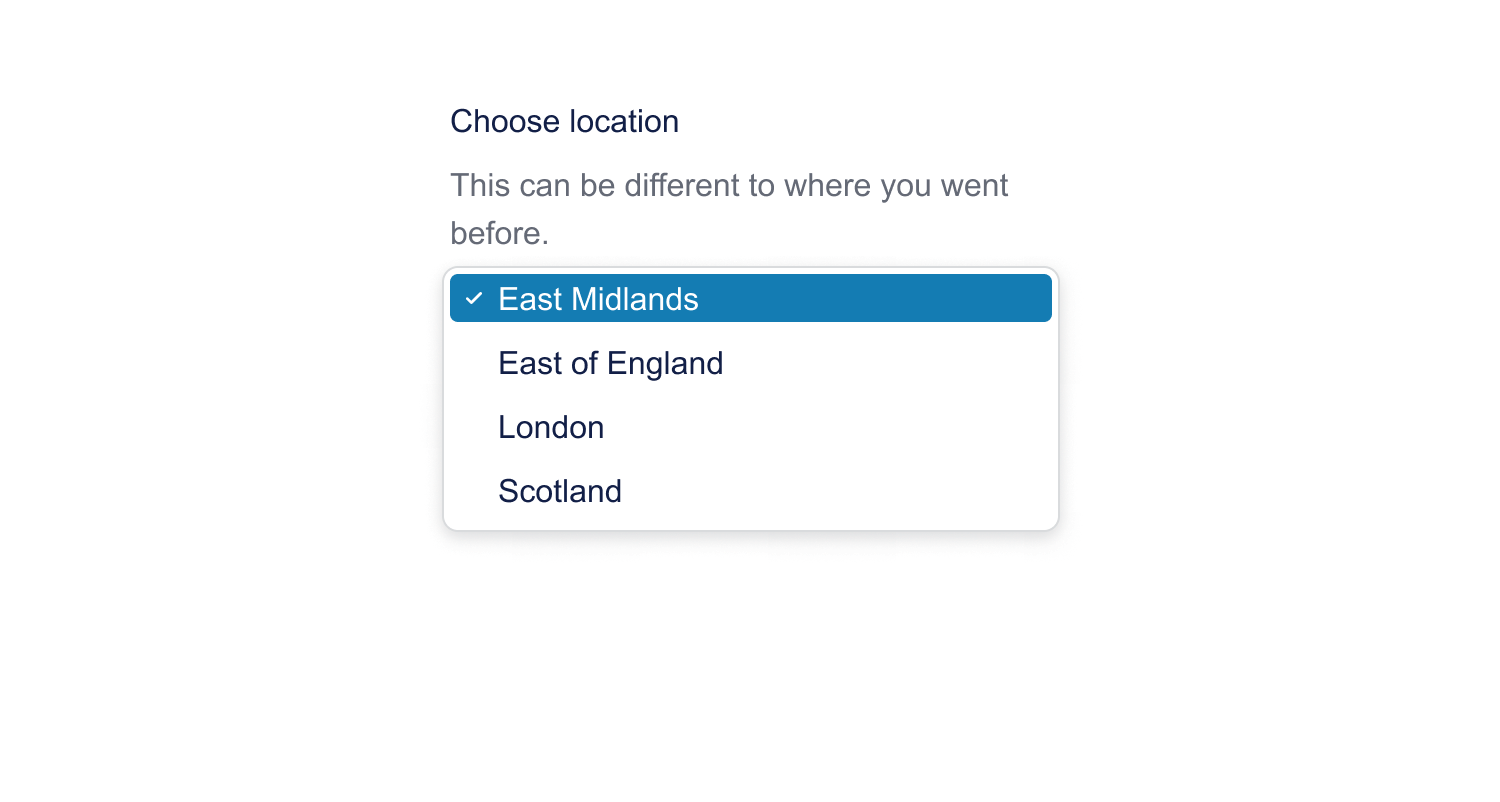
Task: Click the currently highlighted East Midlands row
Action: (x=750, y=297)
